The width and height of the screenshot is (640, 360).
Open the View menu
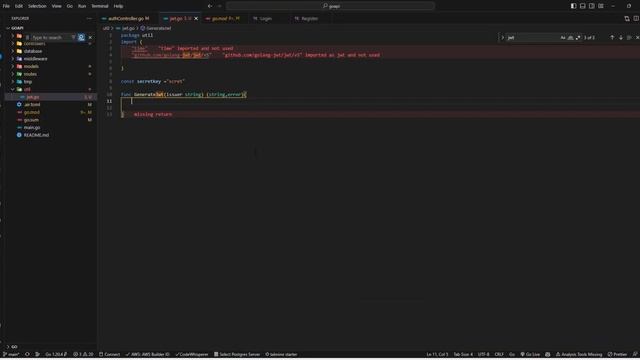click(56, 6)
